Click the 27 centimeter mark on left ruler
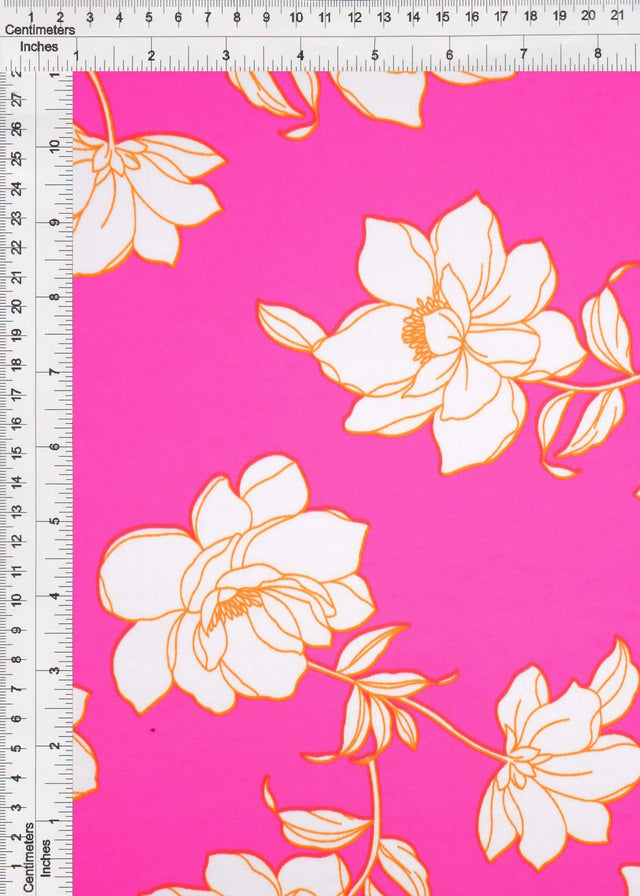Viewport: 640px width, 896px height. [x=17, y=99]
